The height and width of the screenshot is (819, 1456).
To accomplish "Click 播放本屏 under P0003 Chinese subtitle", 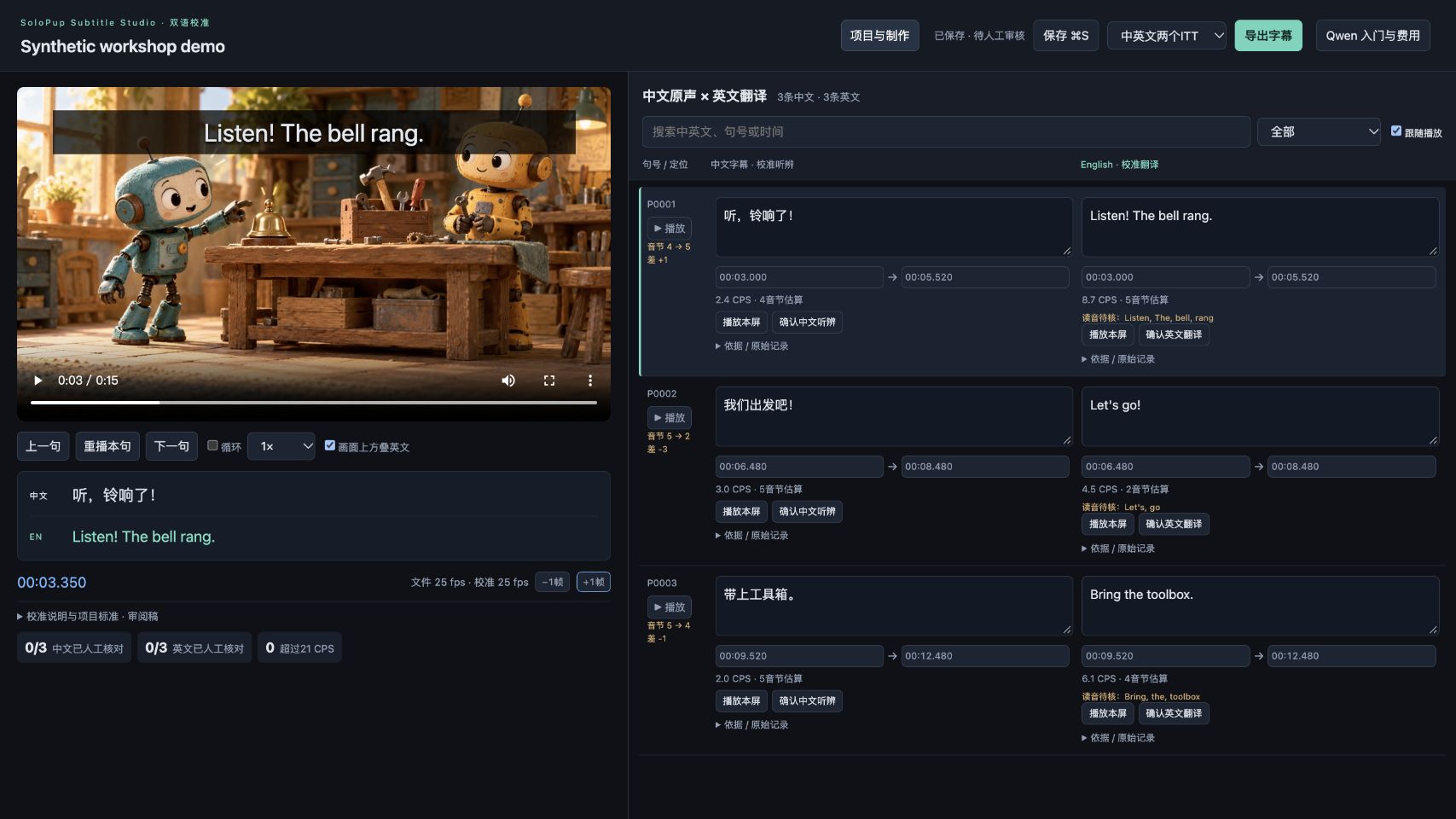I will click(x=741, y=701).
